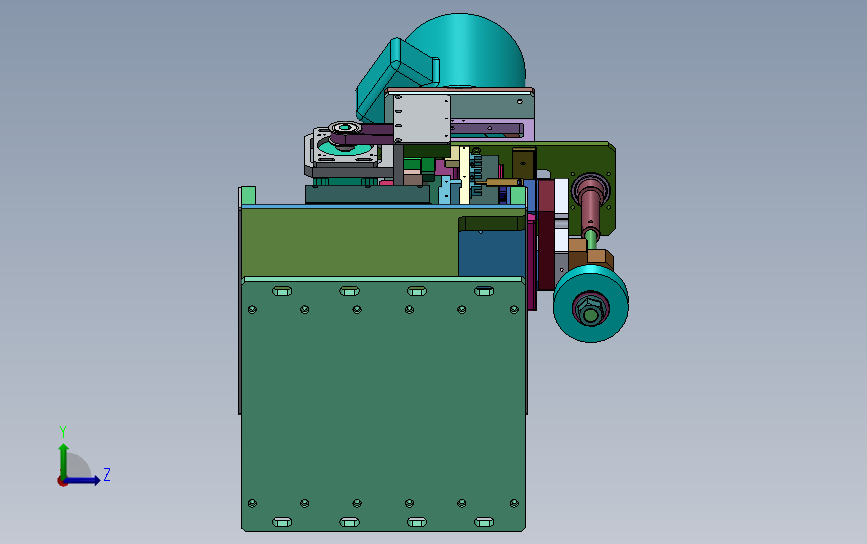Select the dark blue block beside the olive panel
Viewport: 867px width, 544px height.
492,253
